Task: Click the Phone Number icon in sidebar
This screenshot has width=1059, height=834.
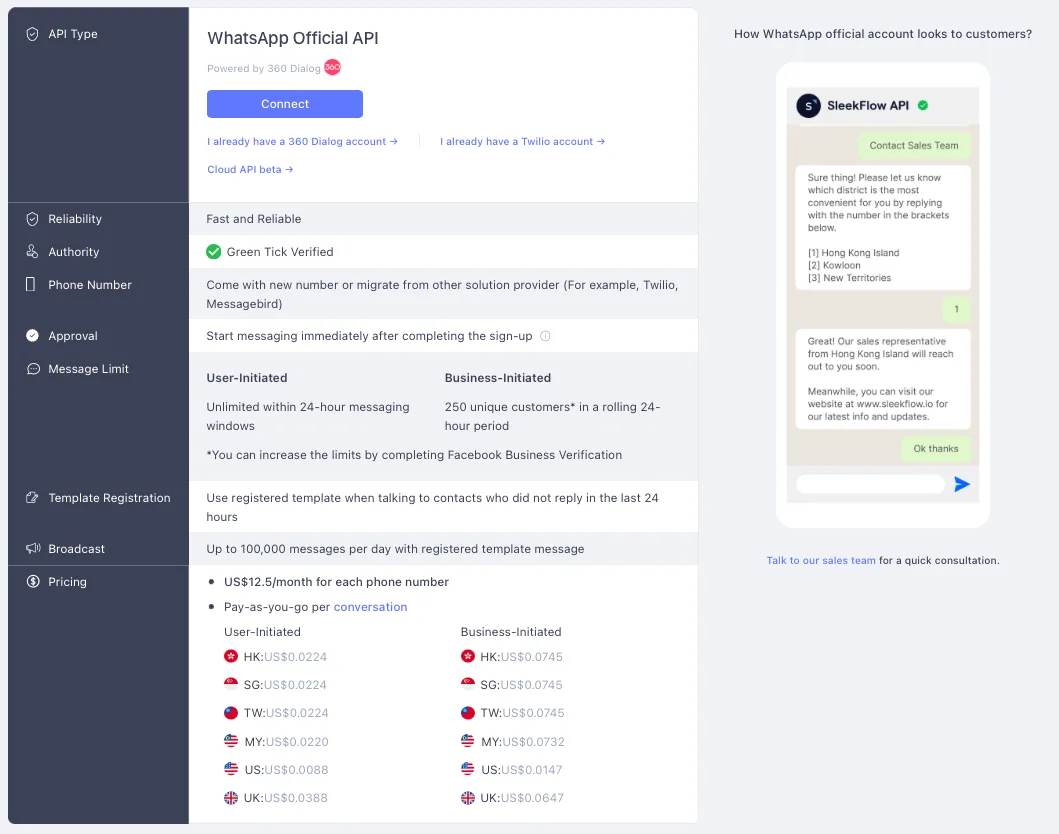Action: 29,285
